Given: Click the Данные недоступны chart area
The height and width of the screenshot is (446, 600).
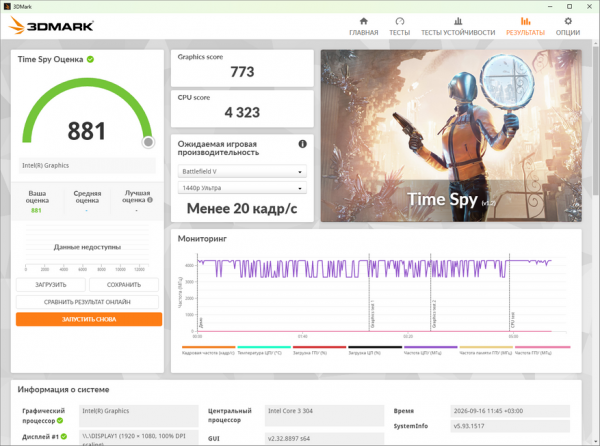Looking at the screenshot, I should [87, 247].
